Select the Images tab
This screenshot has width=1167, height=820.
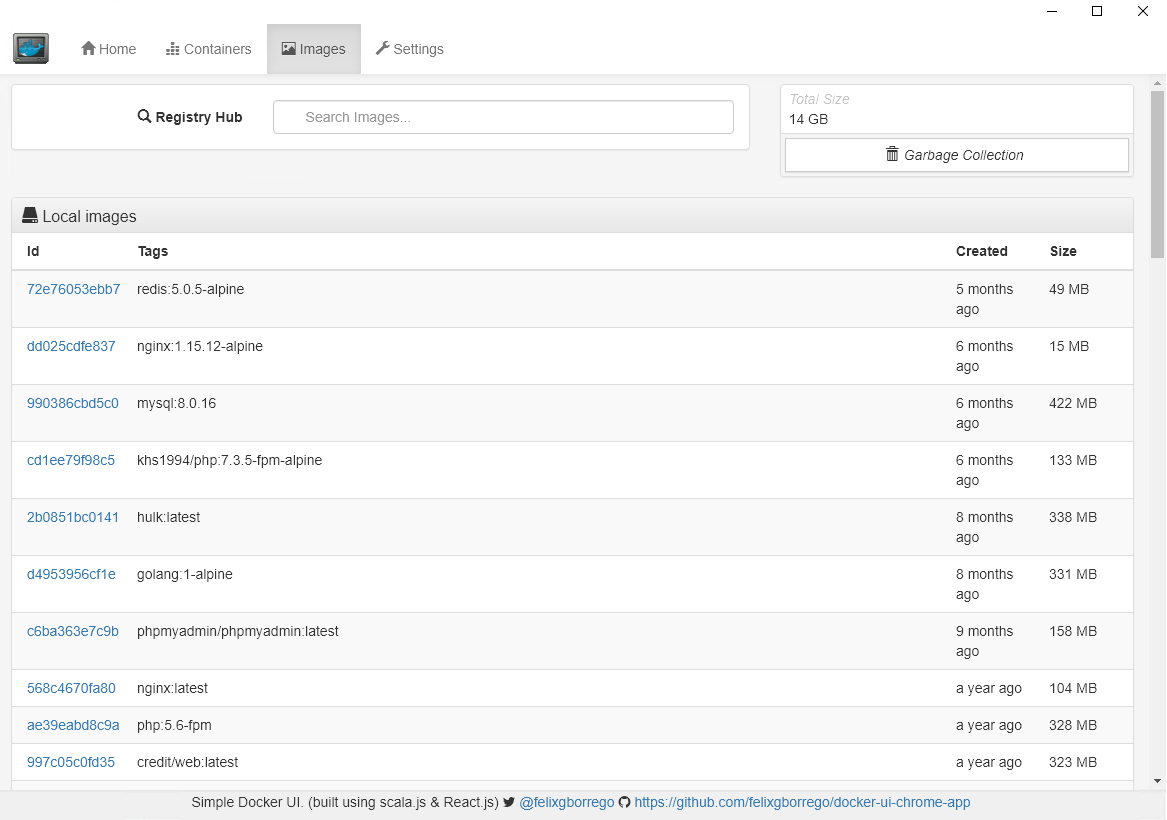click(x=313, y=49)
